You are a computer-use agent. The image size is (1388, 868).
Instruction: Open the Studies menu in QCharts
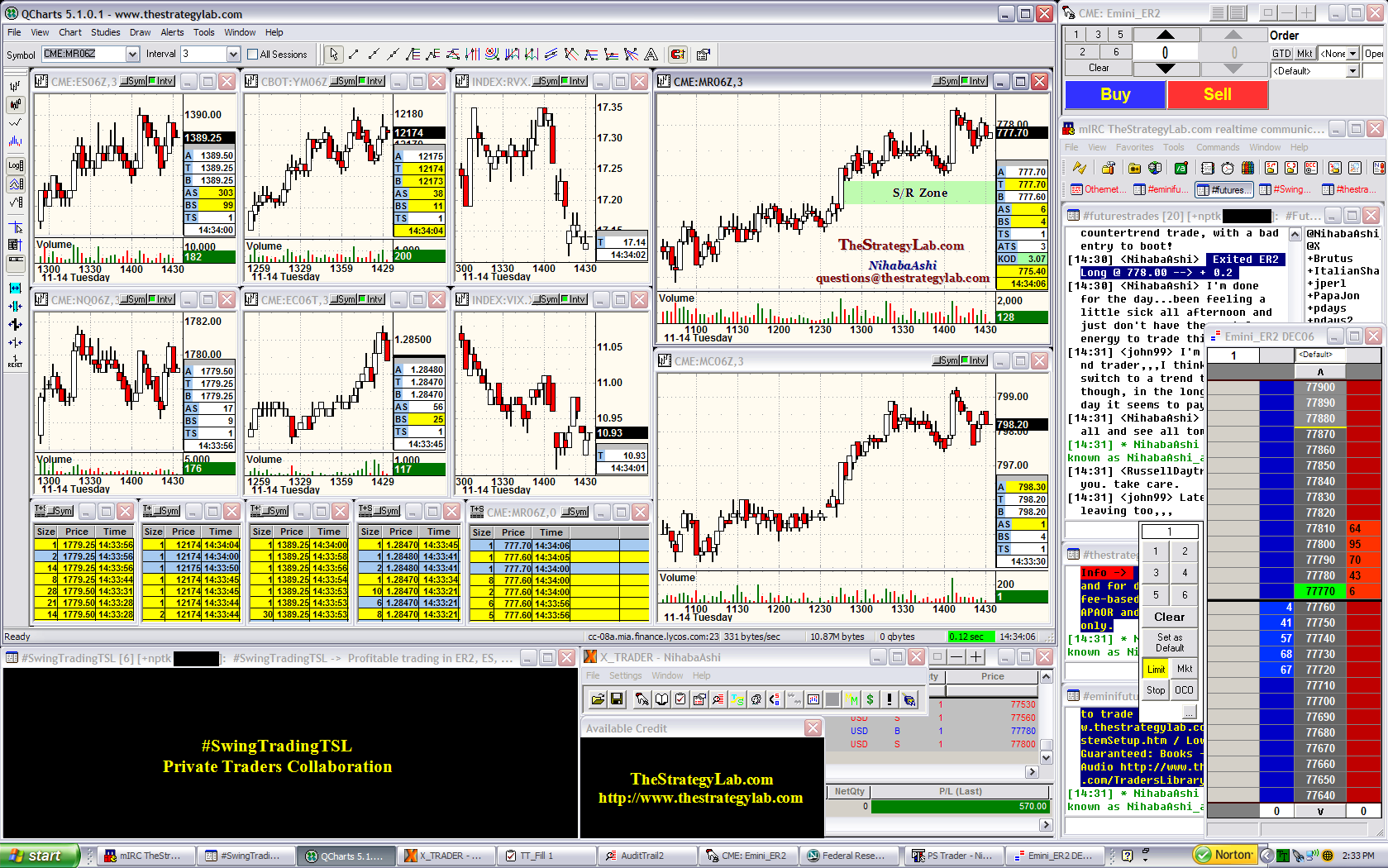(105, 32)
